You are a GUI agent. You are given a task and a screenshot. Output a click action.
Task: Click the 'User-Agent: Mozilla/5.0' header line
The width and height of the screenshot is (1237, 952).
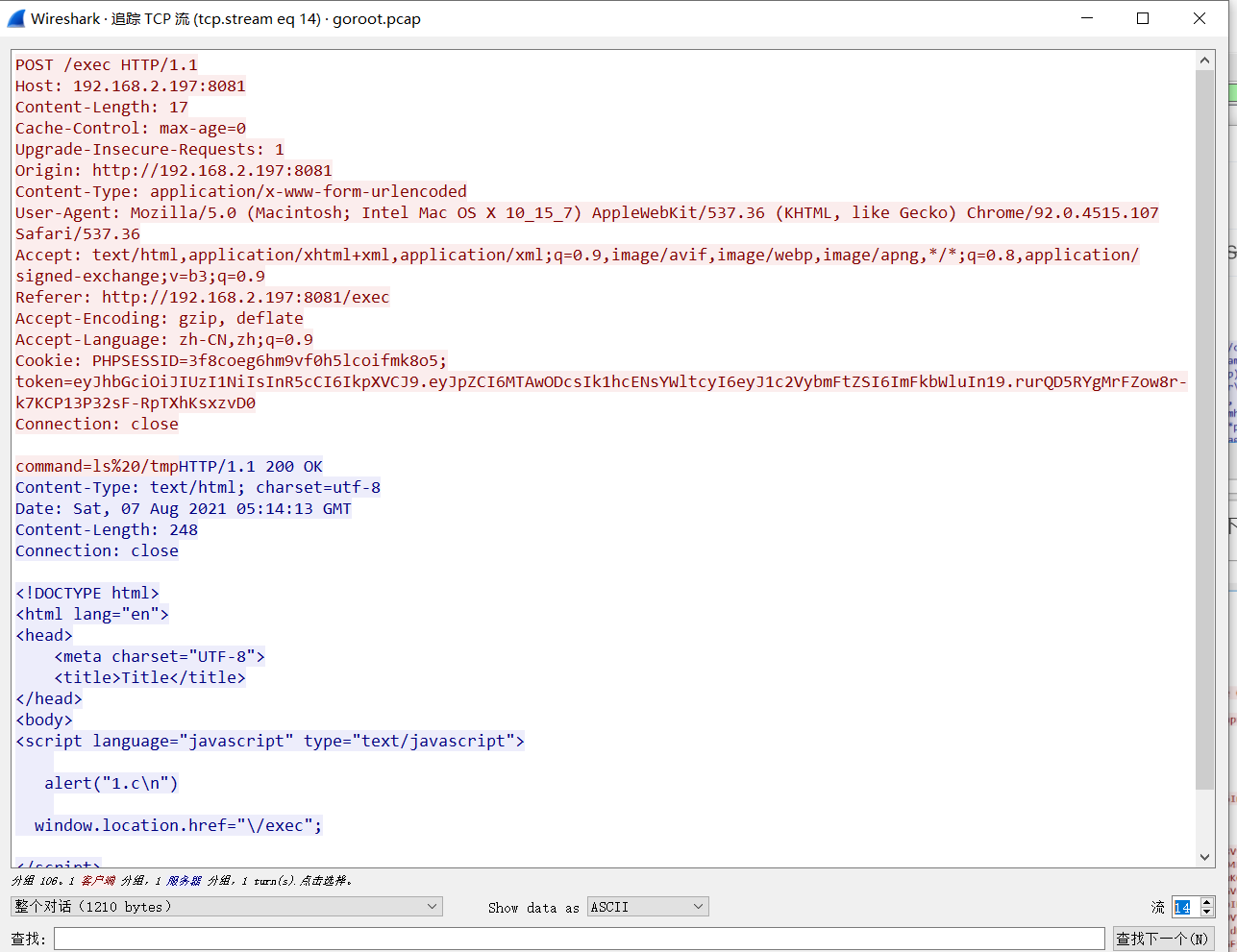pos(587,213)
